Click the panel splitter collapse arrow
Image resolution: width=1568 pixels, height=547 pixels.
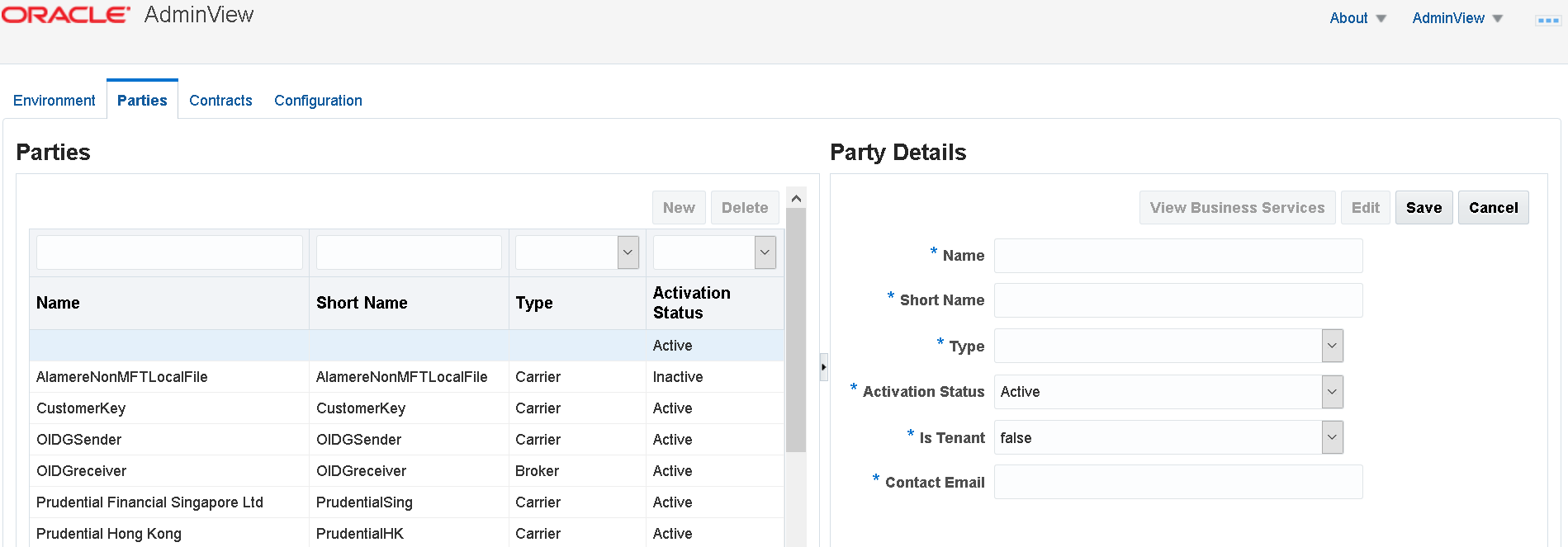823,367
